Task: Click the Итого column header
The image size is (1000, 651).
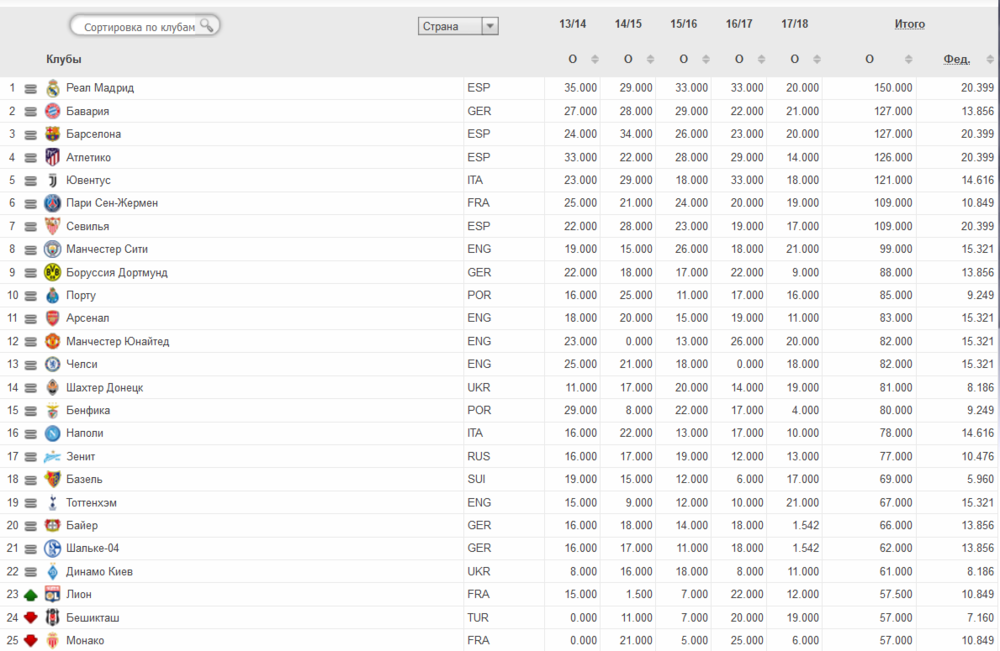Action: coord(909,24)
